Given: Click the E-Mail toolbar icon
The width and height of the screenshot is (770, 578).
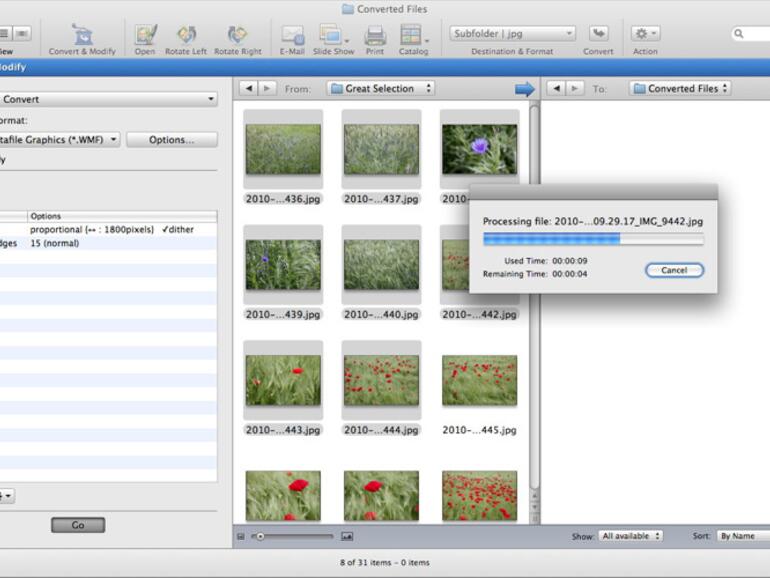Looking at the screenshot, I should tap(292, 36).
